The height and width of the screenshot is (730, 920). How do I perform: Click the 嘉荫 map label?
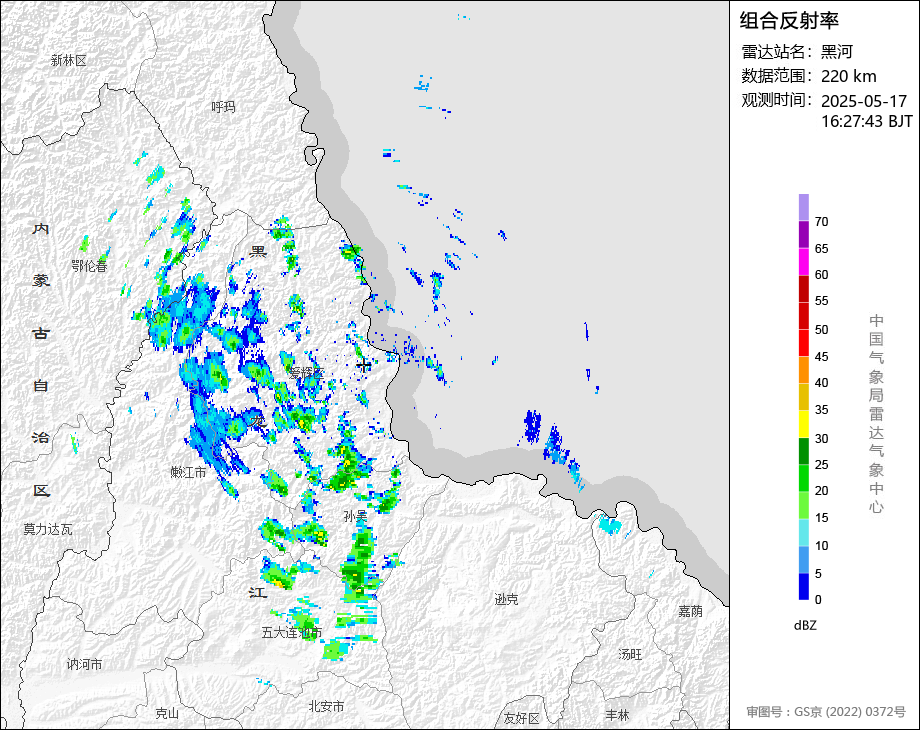pos(691,611)
